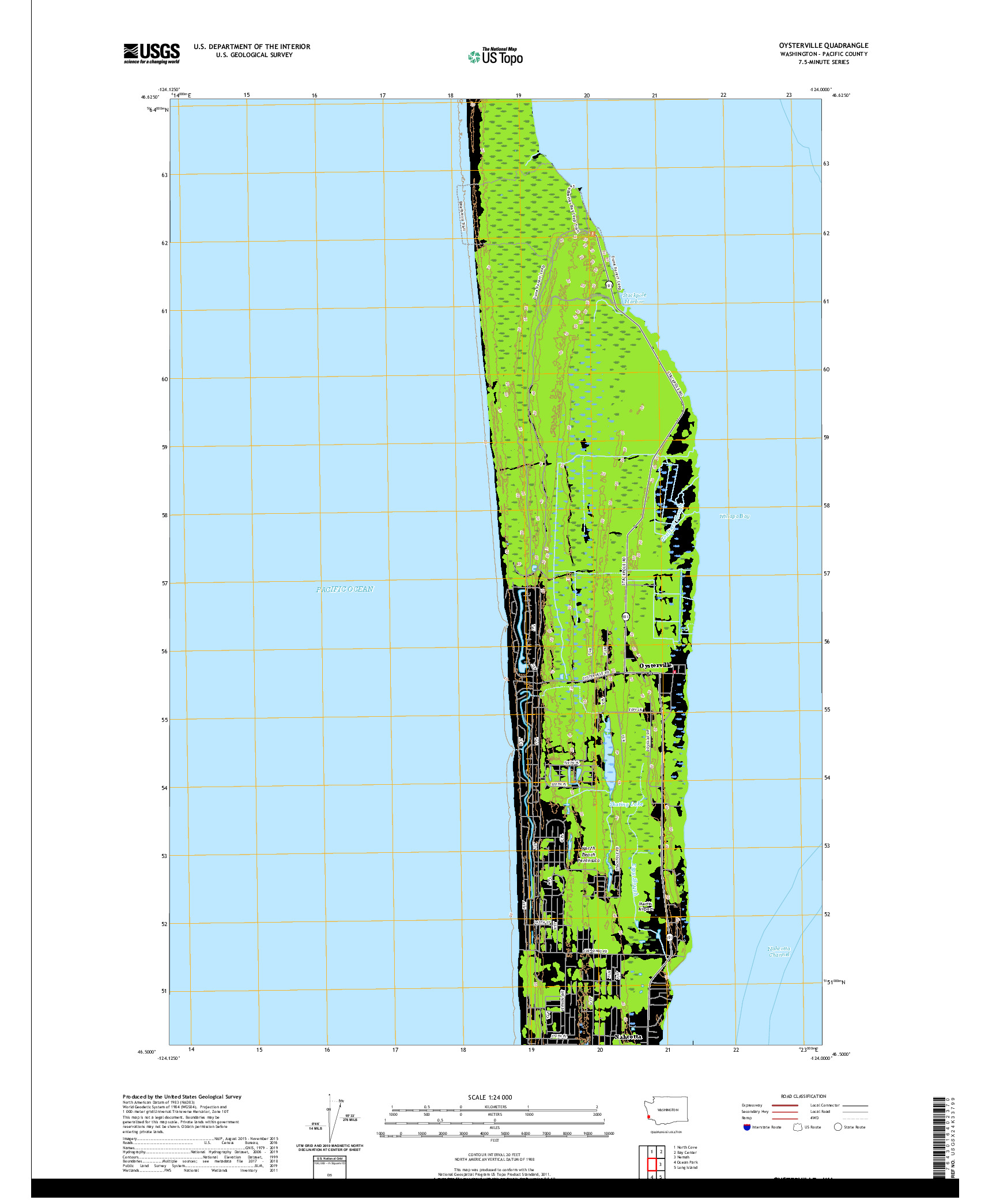Image resolution: width=996 pixels, height=1204 pixels.
Task: Click 'U.S. GEOLOGICAL SURVEY' heading
Action: [254, 55]
